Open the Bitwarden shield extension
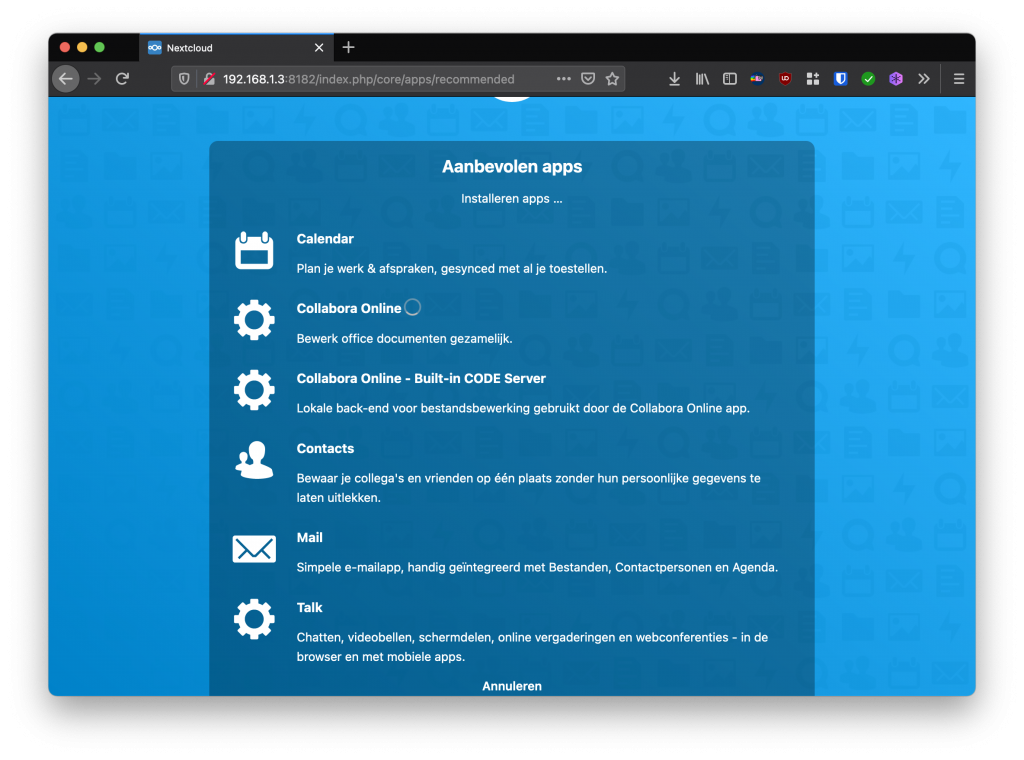Screen dimensions: 1024x760 840,79
